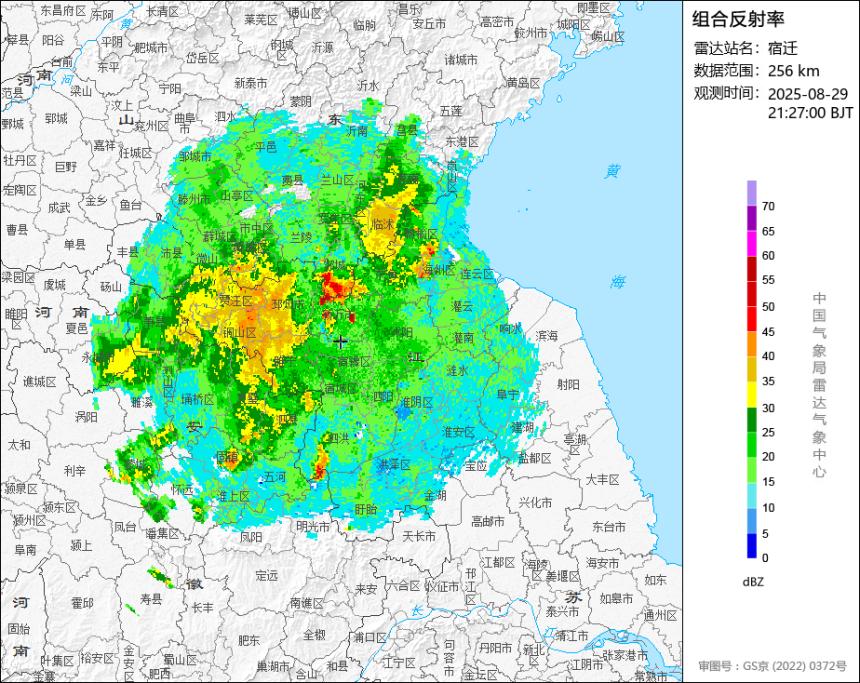
Task: Click the 响水 map label
Action: 510,329
